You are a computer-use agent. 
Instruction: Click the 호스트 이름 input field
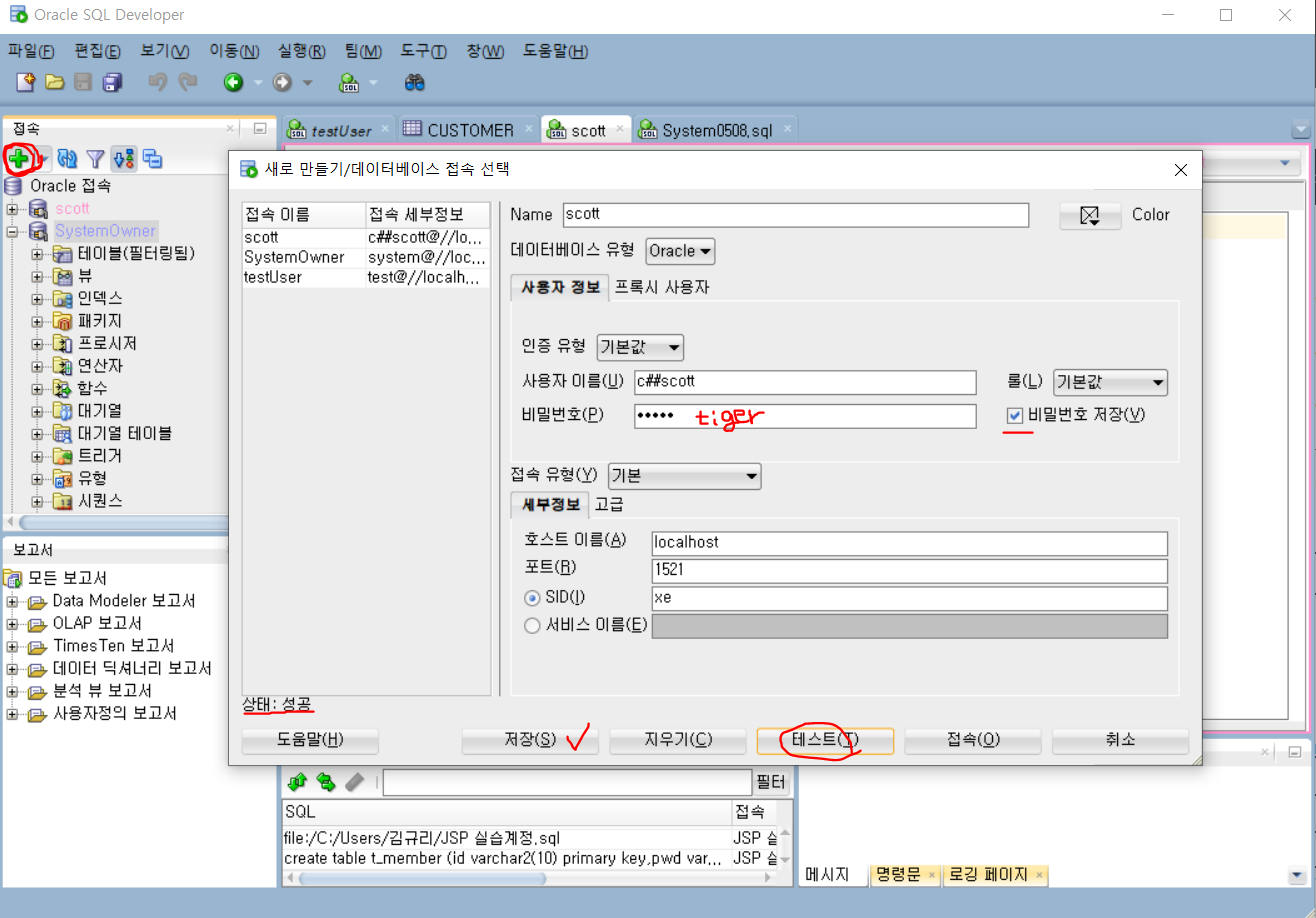pyautogui.click(x=909, y=542)
